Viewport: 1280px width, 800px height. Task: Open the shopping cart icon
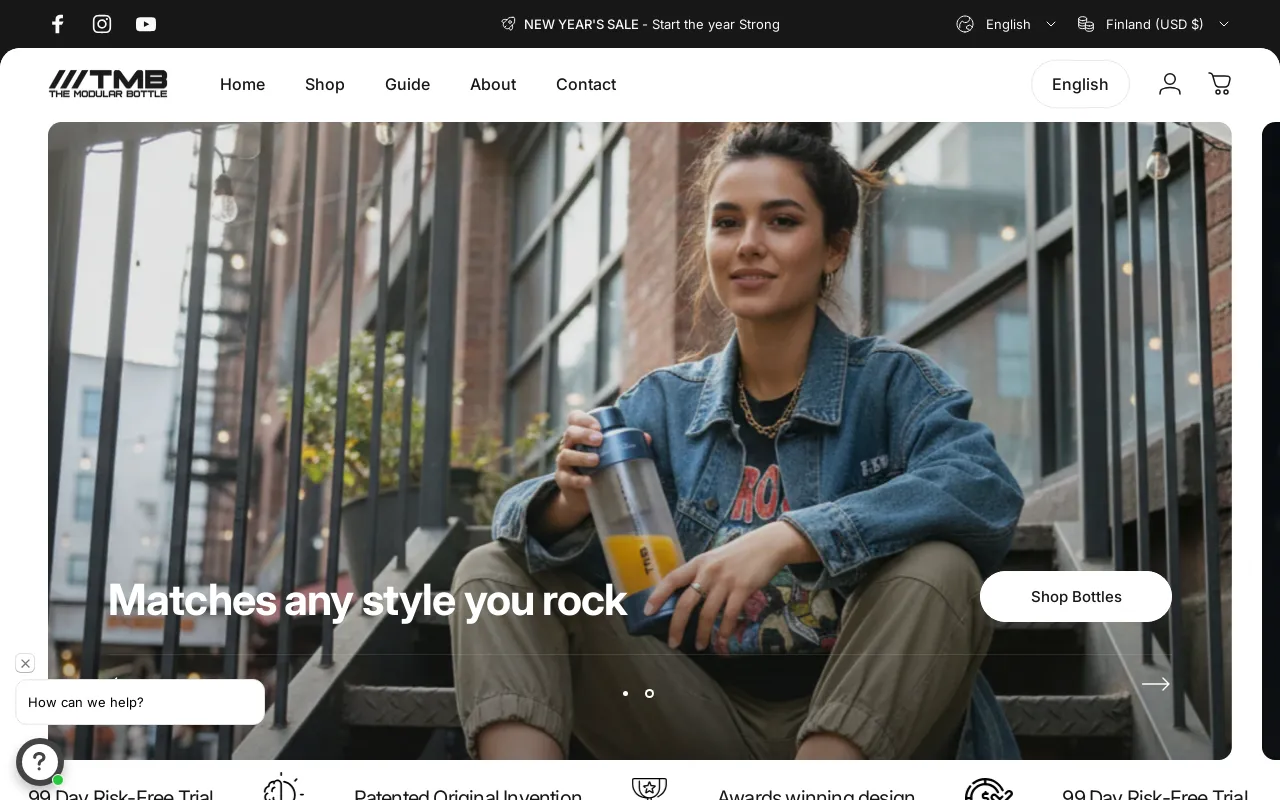[x=1219, y=84]
